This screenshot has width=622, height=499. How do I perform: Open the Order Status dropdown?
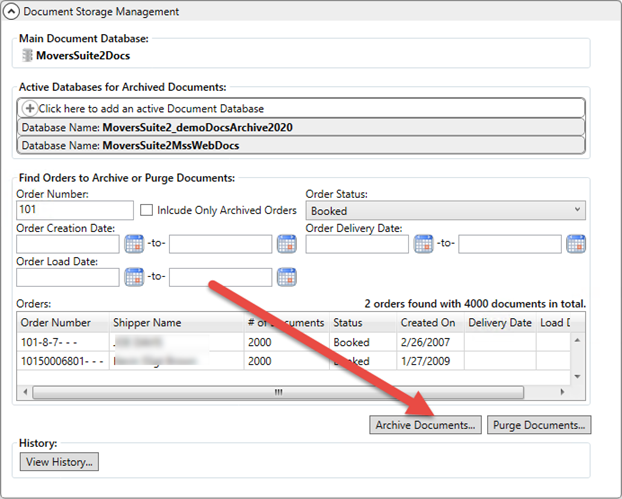pyautogui.click(x=445, y=211)
